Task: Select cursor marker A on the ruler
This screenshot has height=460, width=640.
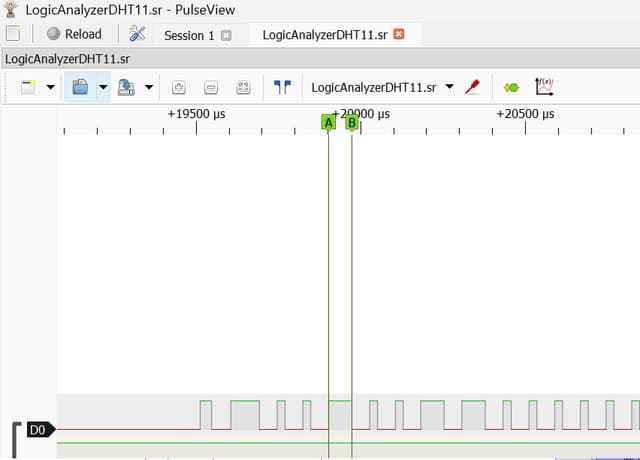Action: (329, 123)
